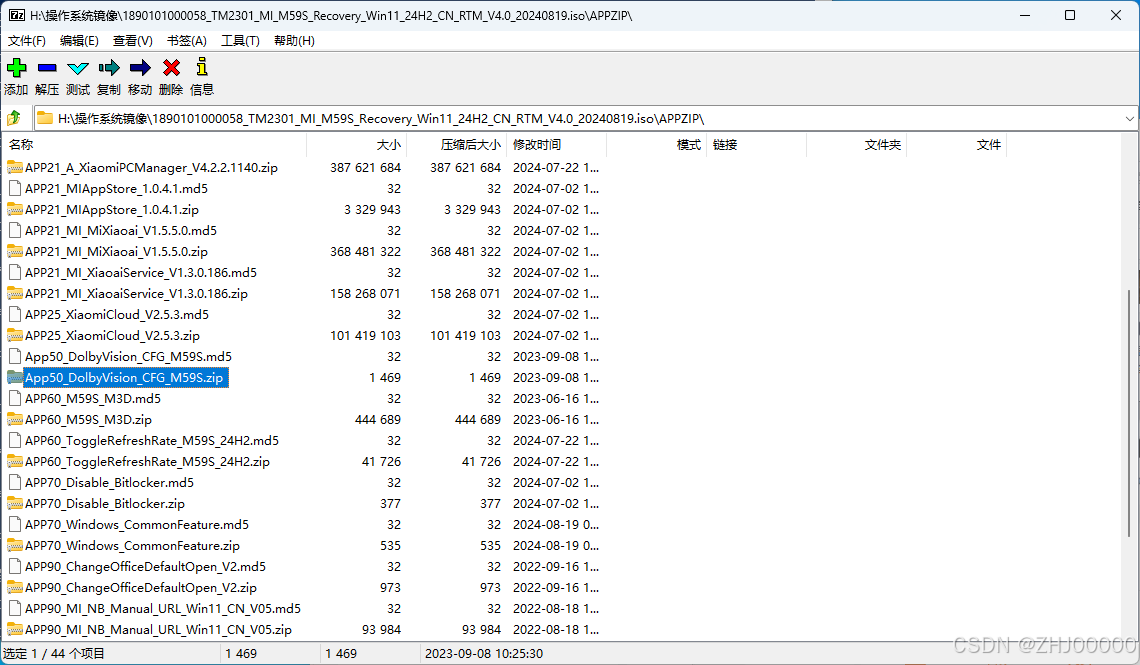The width and height of the screenshot is (1140, 665).
Task: Click archive icon of APP21_MIAppStore_1.0.4.1.zip
Action: [15, 209]
